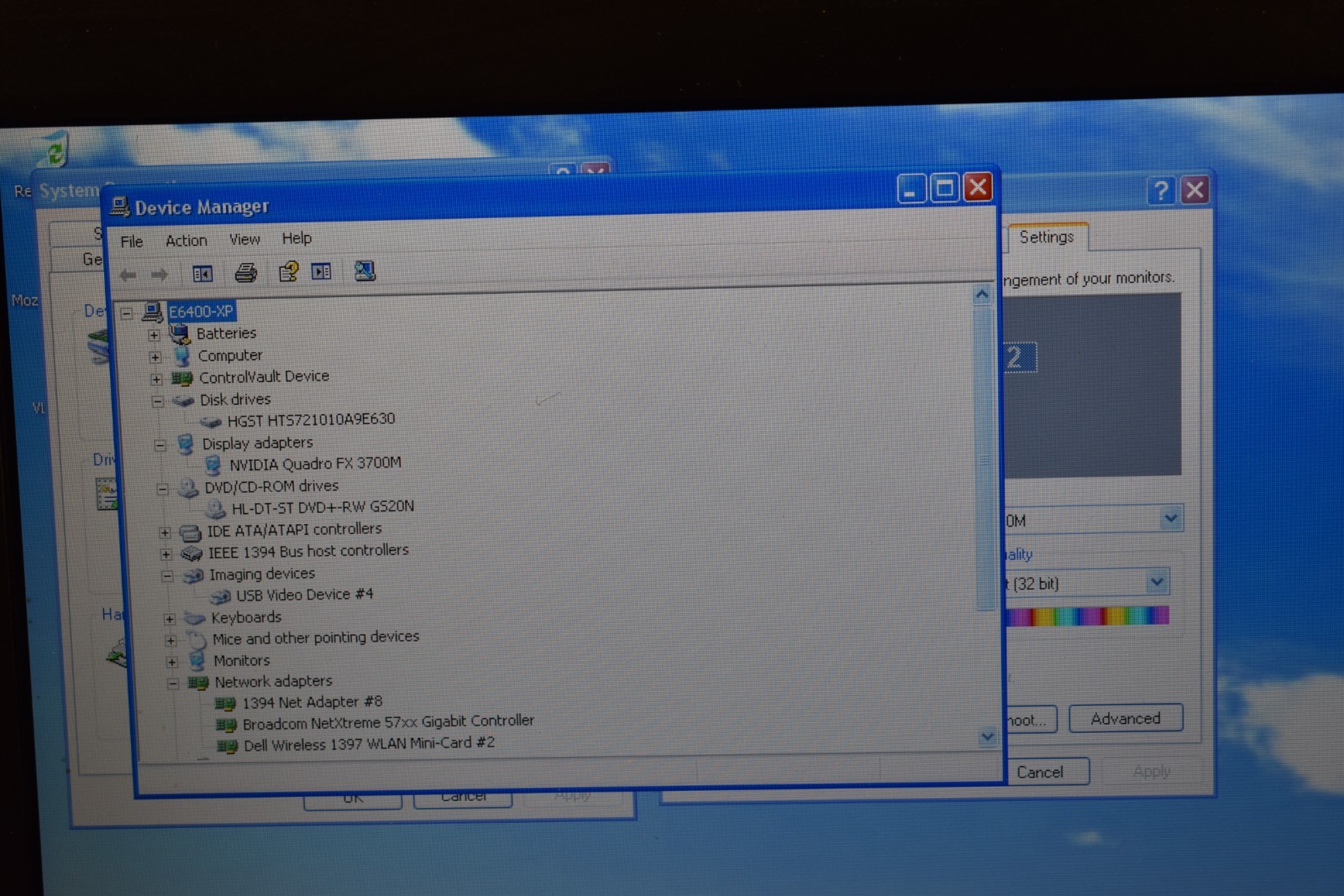Select Mice and other pointing devices icon
Viewport: 1344px width, 896px height.
pyautogui.click(x=197, y=640)
